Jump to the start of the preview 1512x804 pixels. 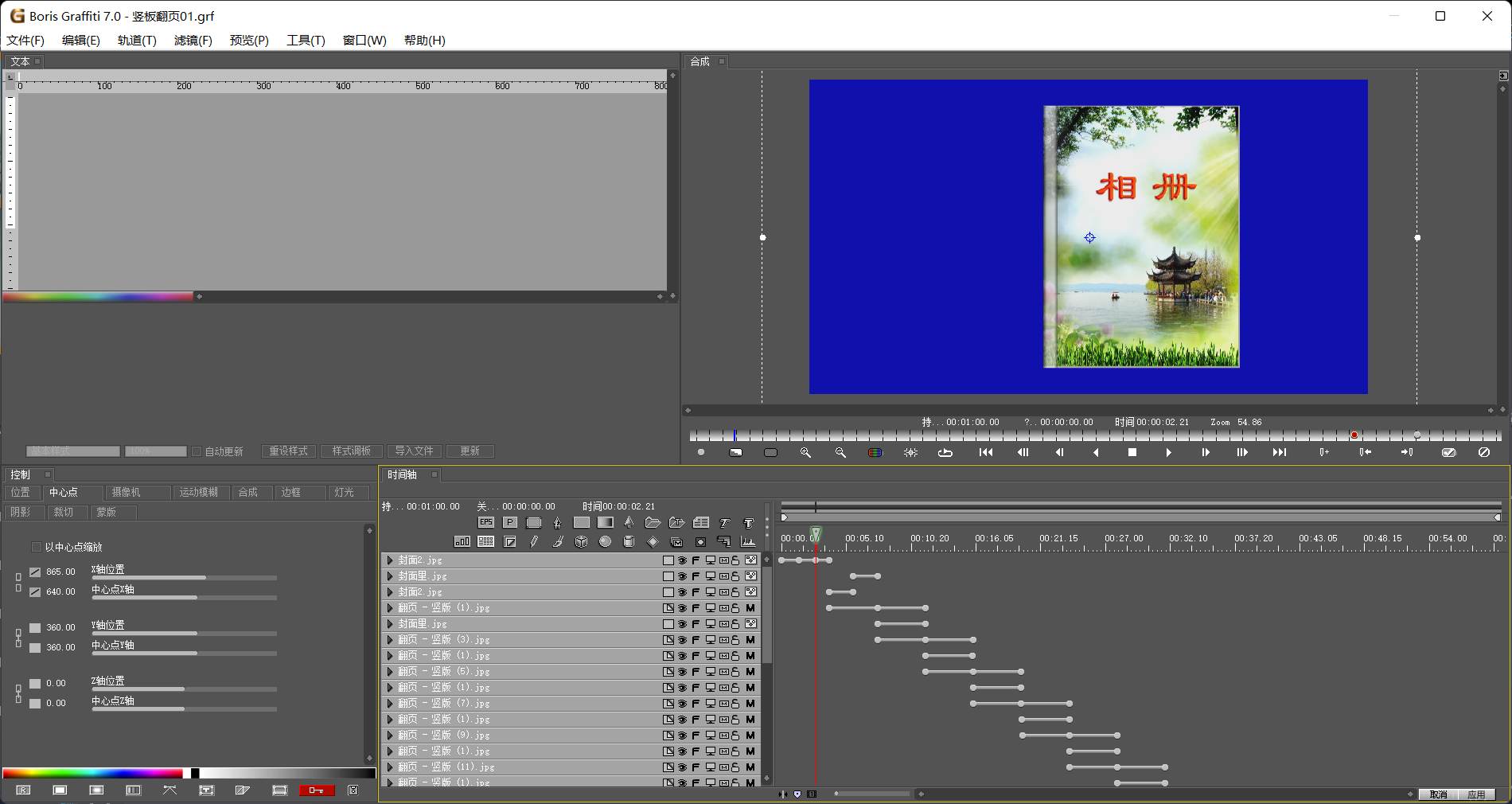click(x=986, y=452)
